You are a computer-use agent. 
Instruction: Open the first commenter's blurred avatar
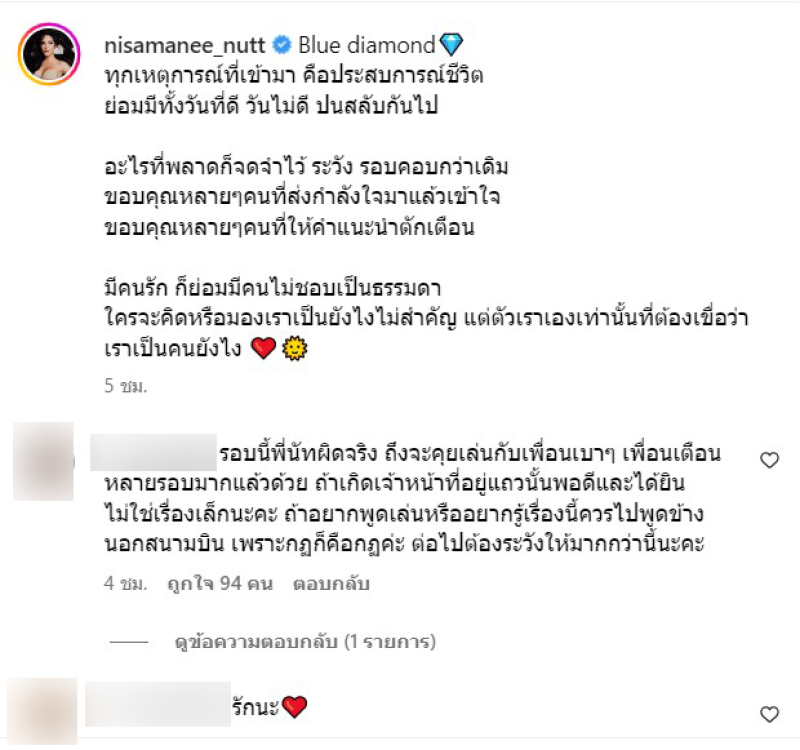point(43,461)
